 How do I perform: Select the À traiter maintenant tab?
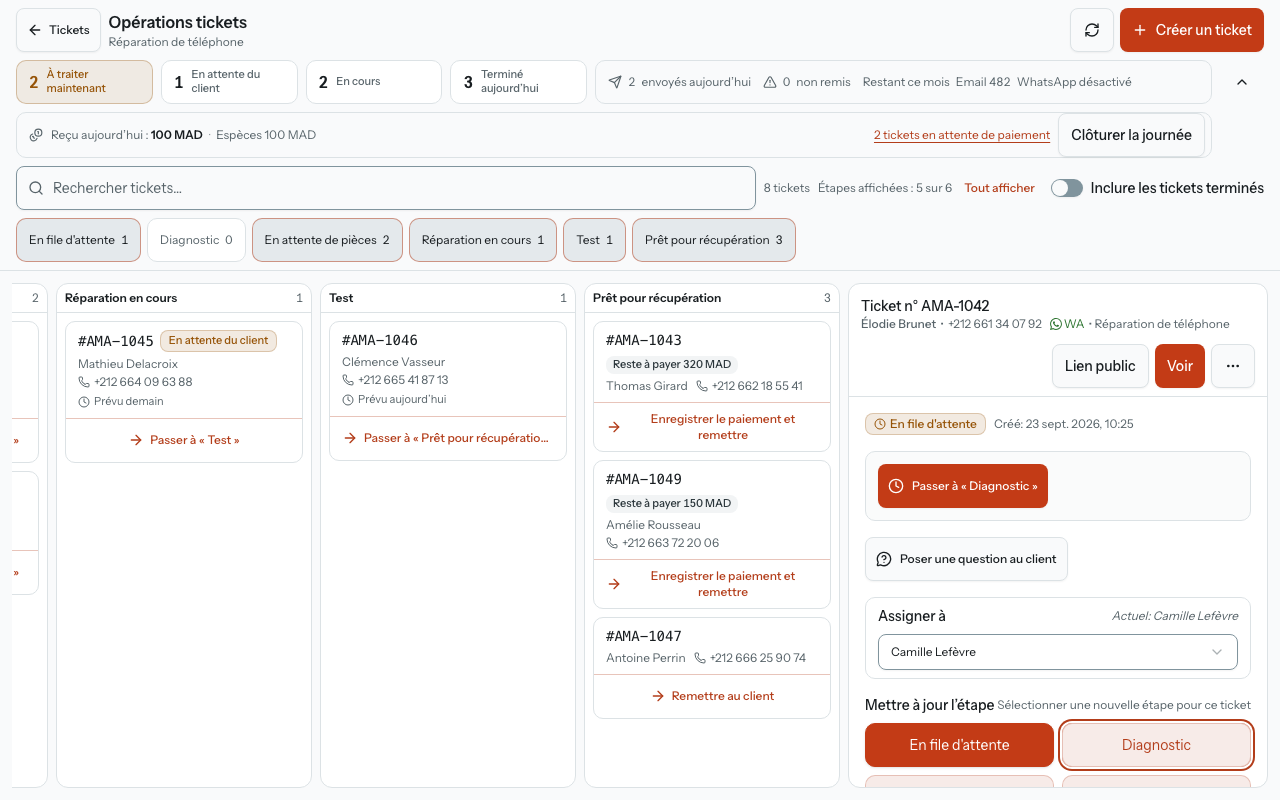pos(85,82)
